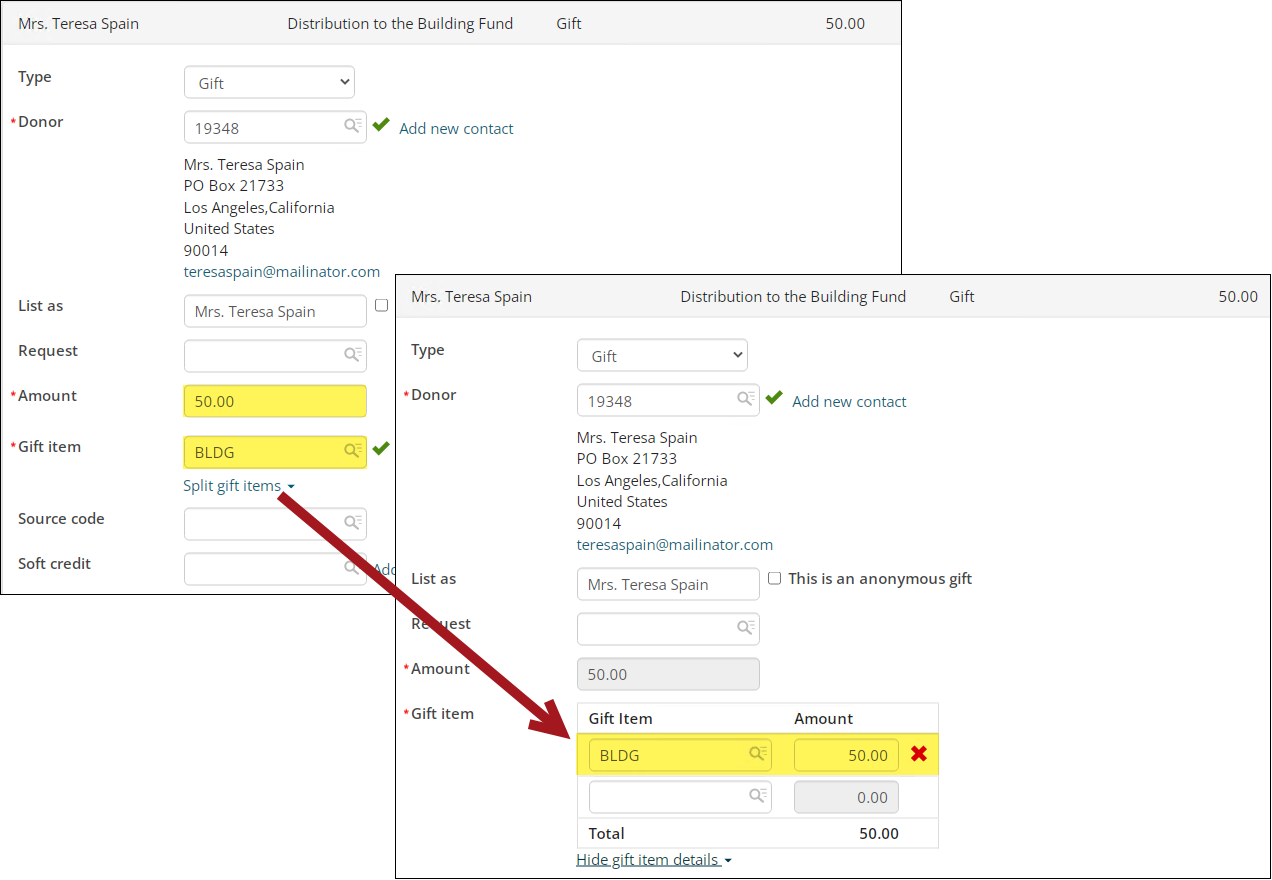
Task: Click Mrs. Teresa Spain header in front panel
Action: [471, 296]
